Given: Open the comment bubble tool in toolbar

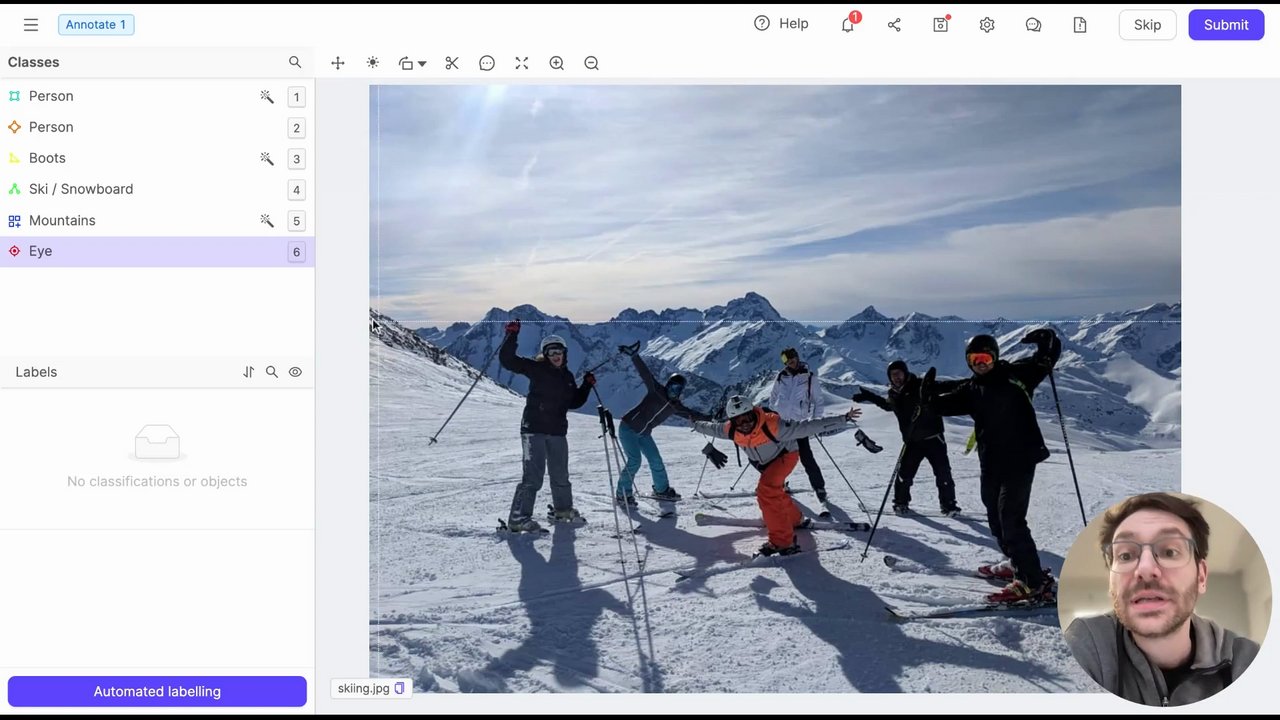Looking at the screenshot, I should pyautogui.click(x=487, y=63).
